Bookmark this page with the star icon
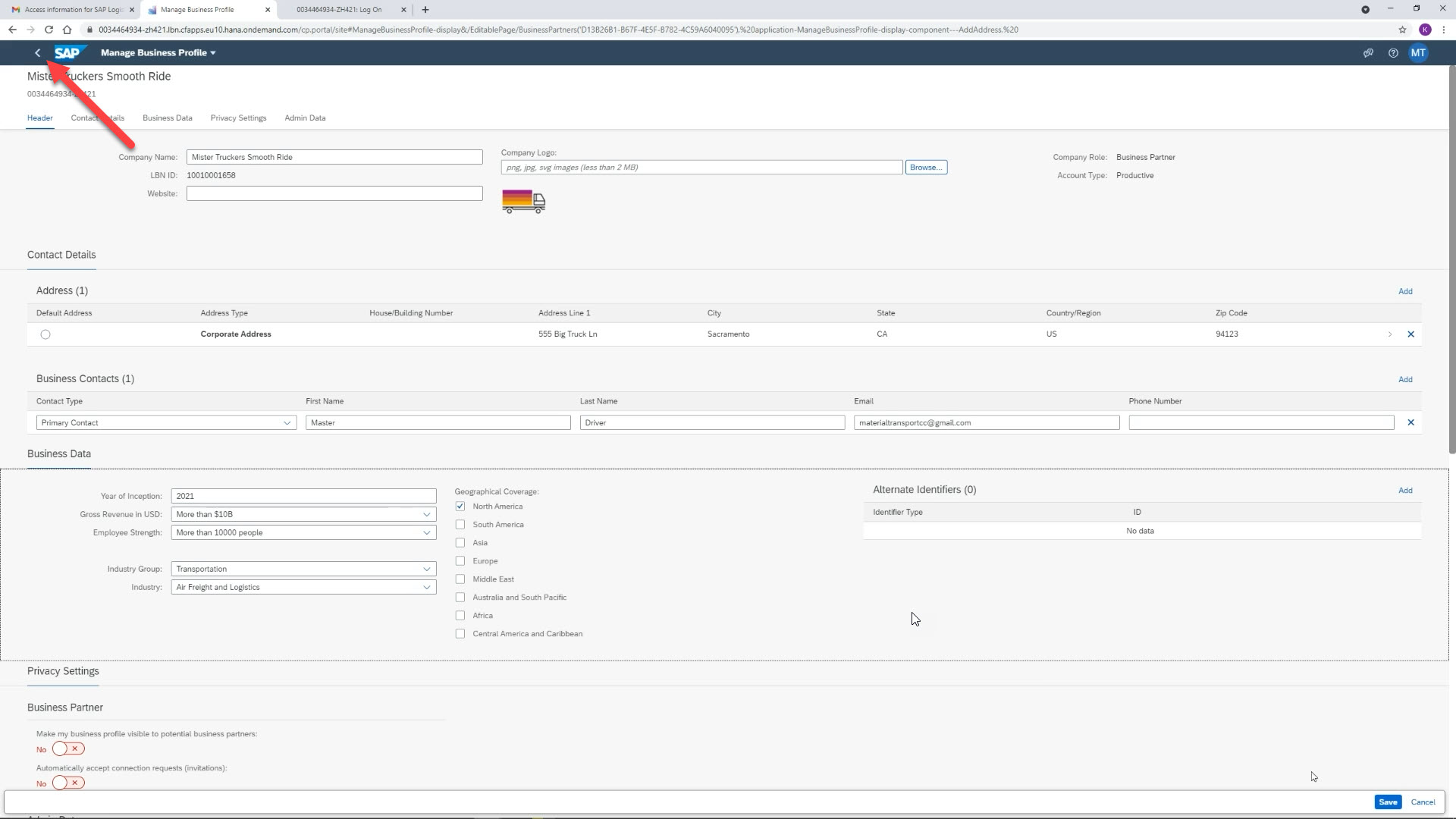 pyautogui.click(x=1402, y=30)
